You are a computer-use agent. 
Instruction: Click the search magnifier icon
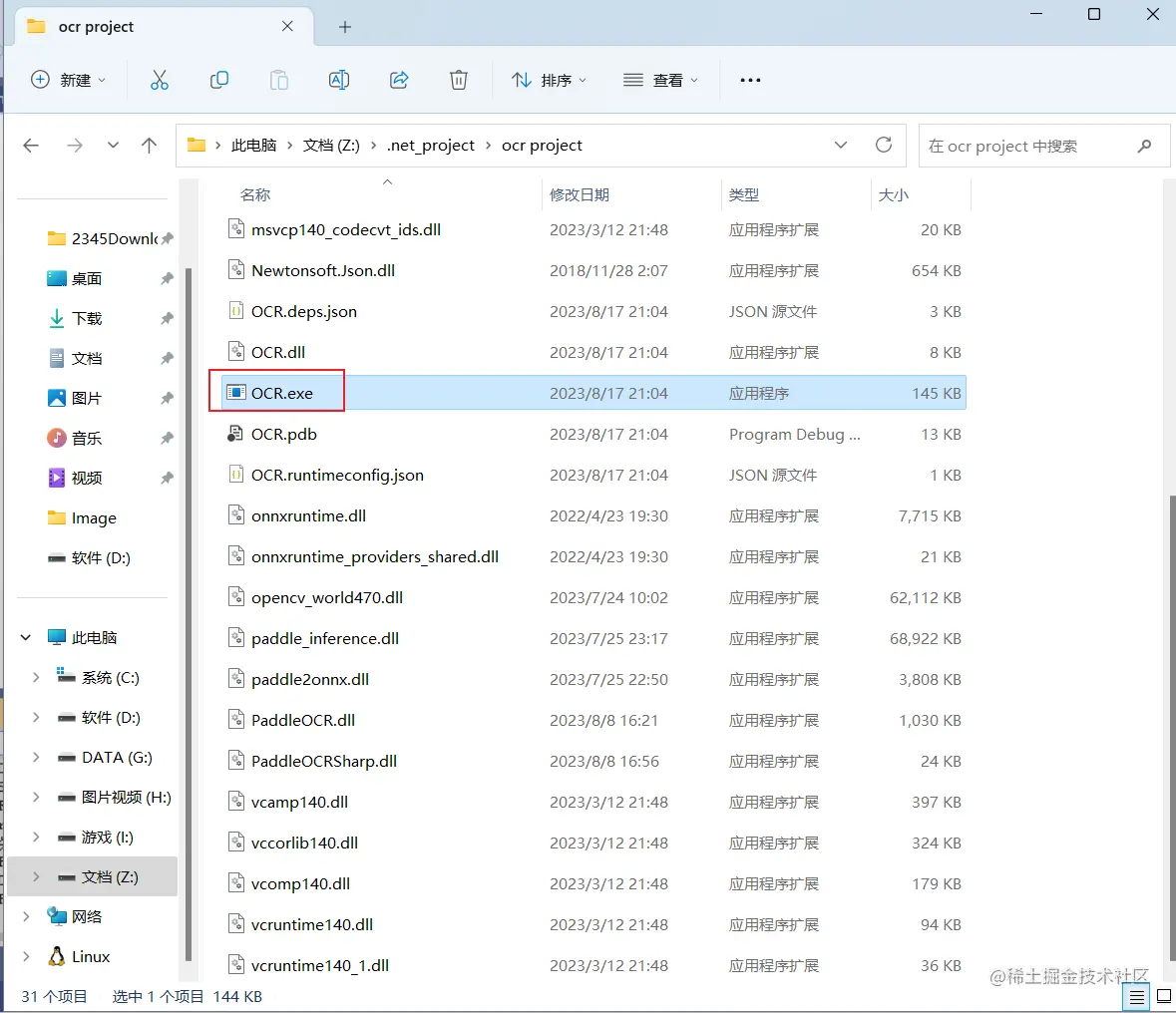[1144, 146]
